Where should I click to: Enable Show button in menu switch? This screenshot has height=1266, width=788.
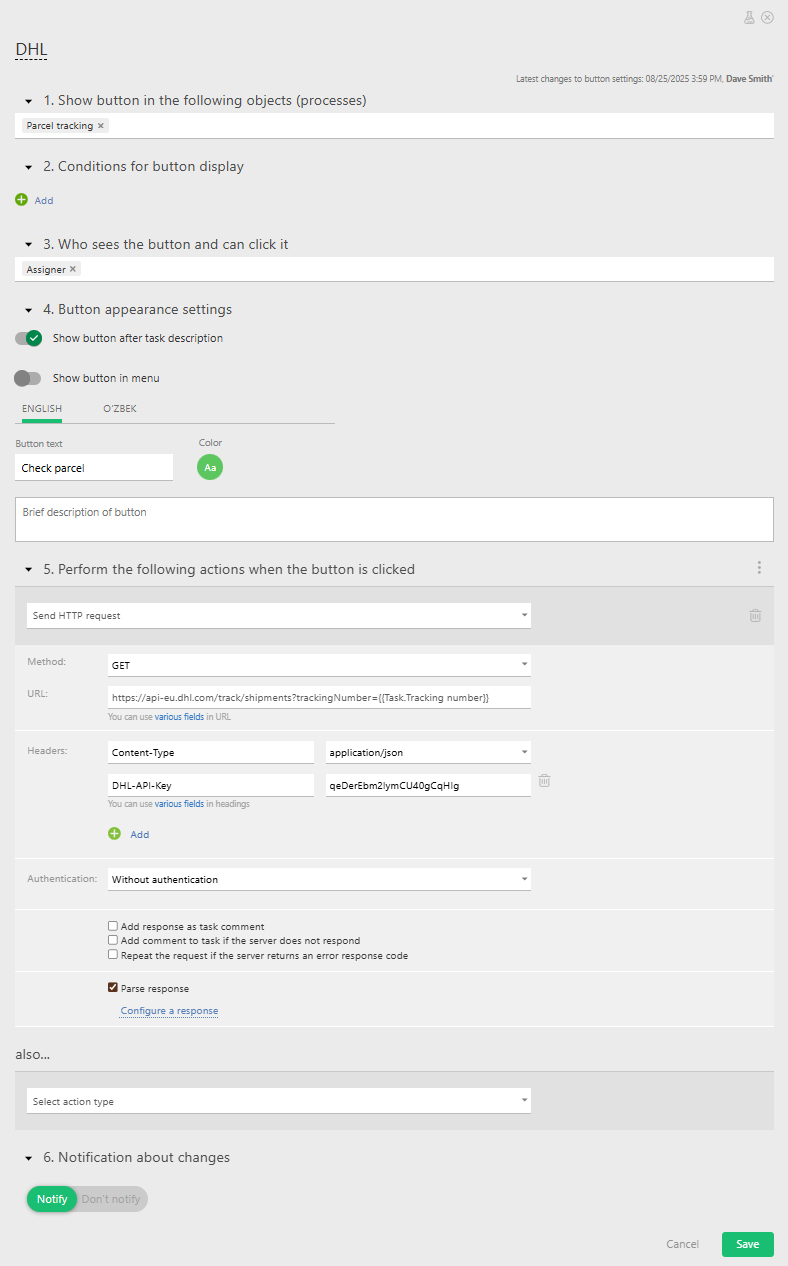coord(28,378)
